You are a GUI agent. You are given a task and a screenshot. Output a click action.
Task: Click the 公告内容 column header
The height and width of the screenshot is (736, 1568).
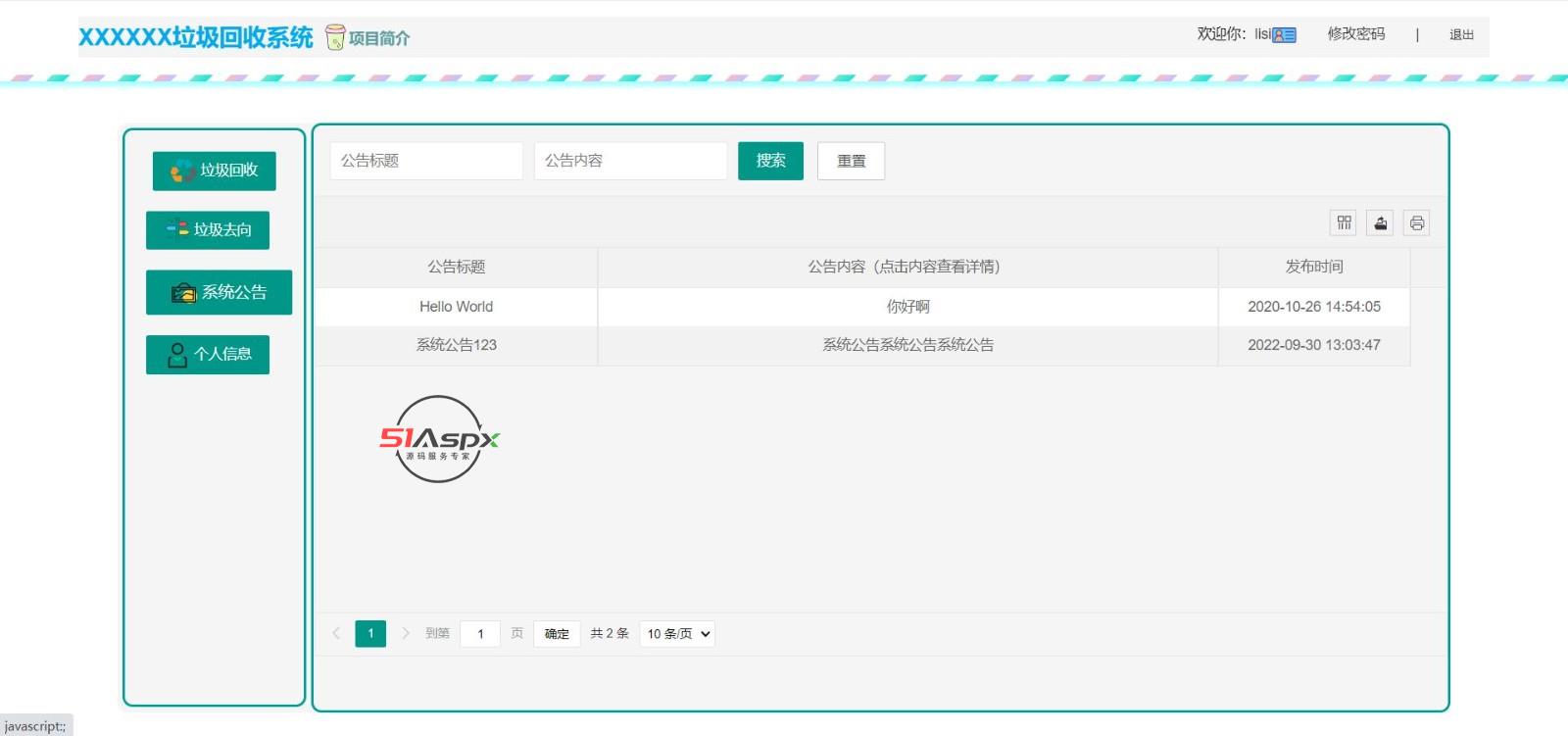(907, 267)
